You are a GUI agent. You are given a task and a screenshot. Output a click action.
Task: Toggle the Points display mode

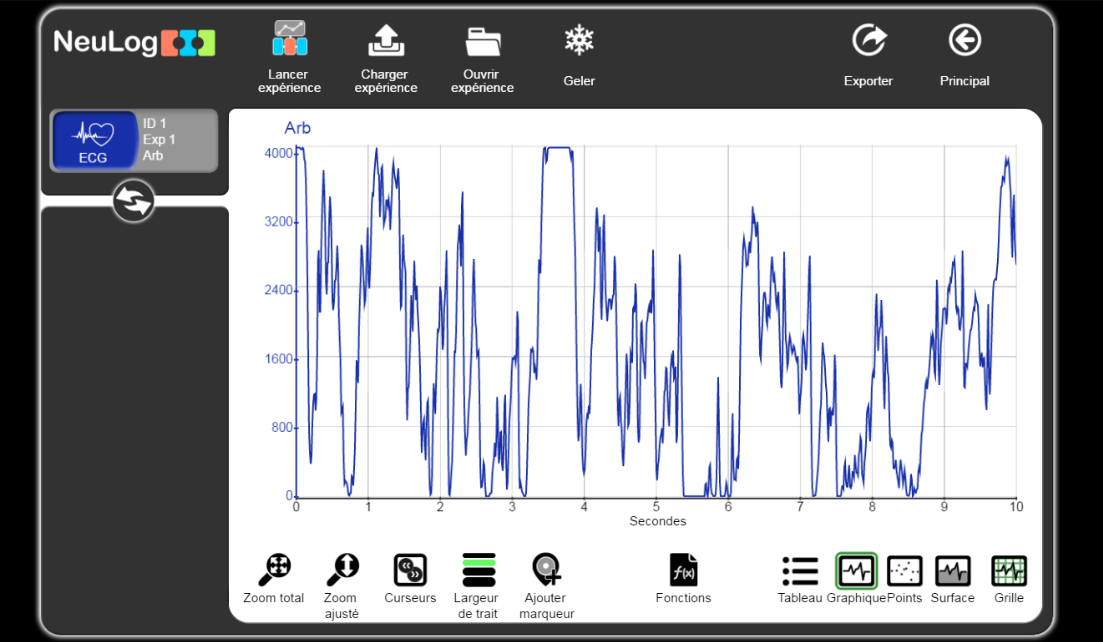[904, 571]
